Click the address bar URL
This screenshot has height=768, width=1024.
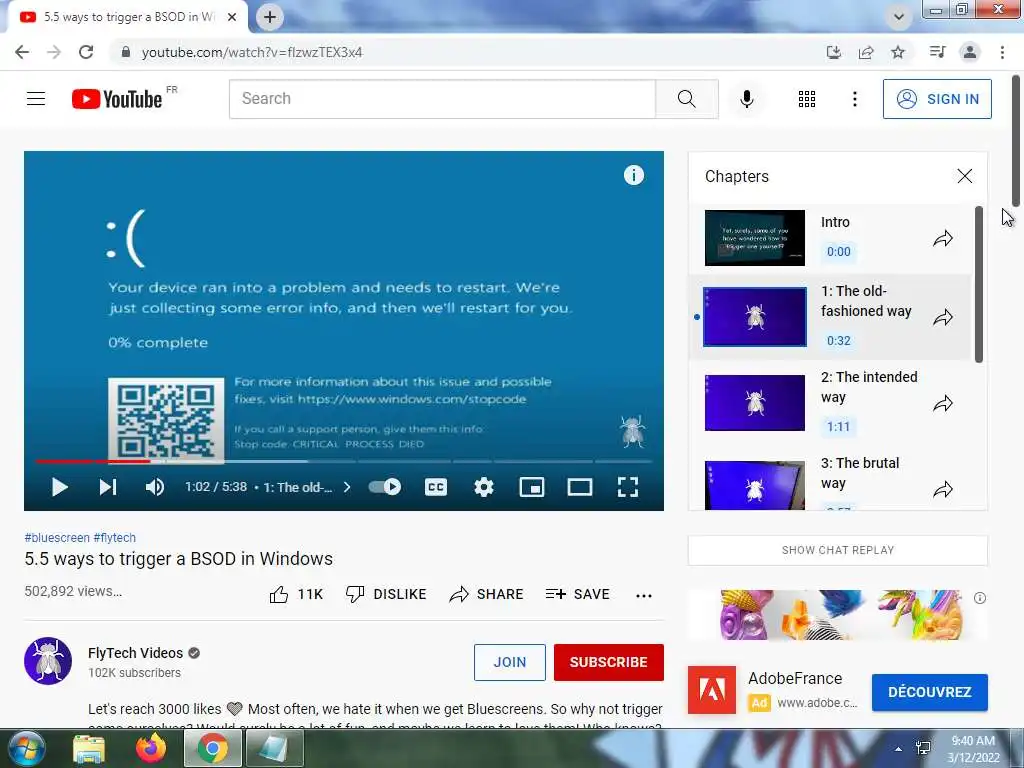251,52
